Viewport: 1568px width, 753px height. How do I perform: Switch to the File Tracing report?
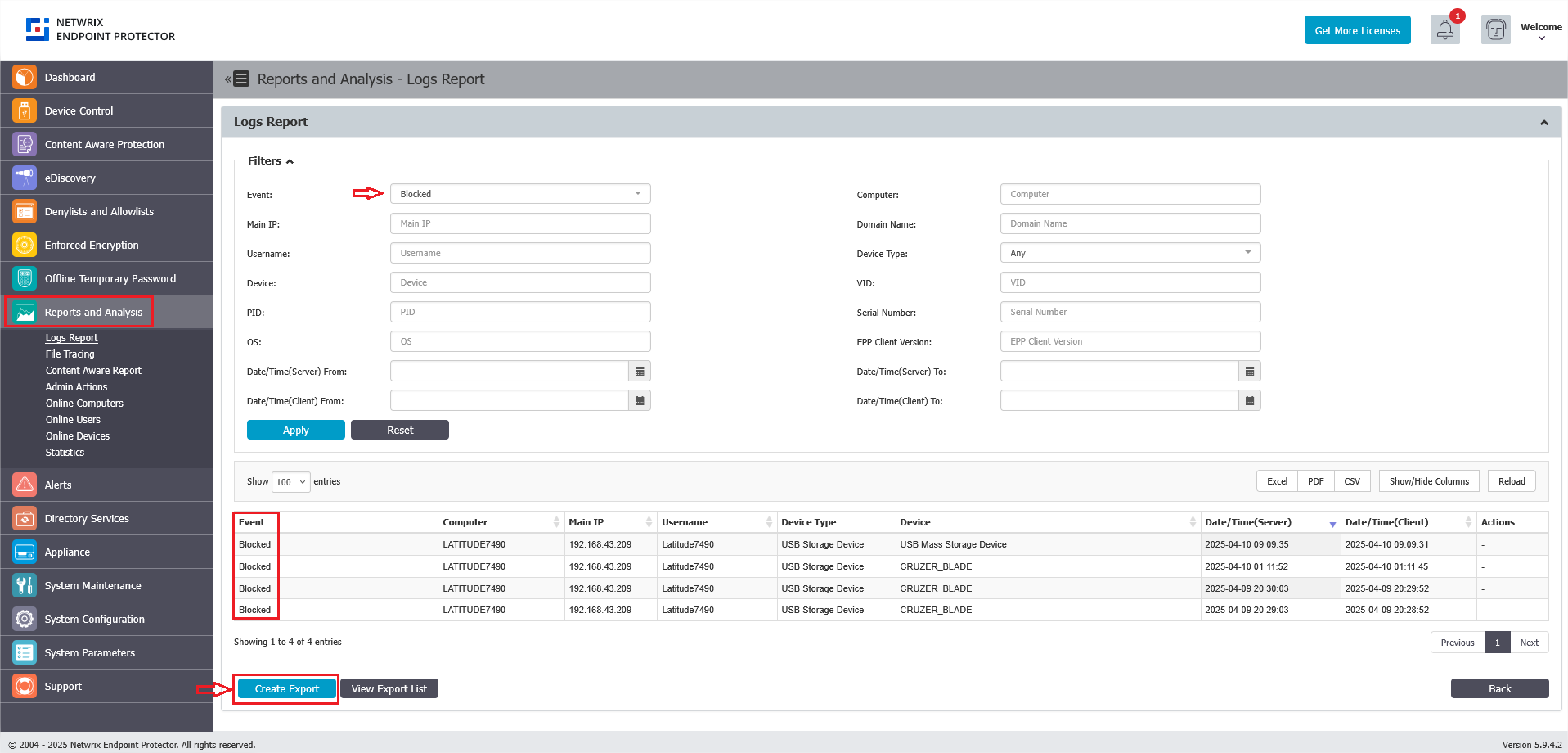click(x=70, y=354)
